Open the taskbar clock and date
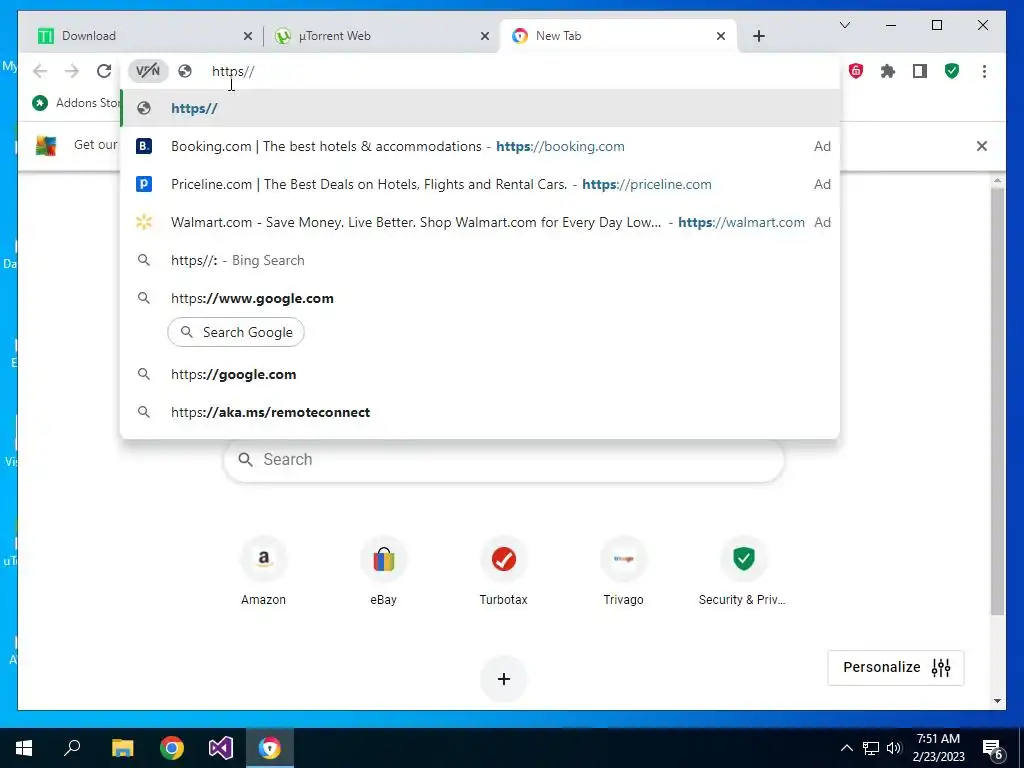 (938, 748)
